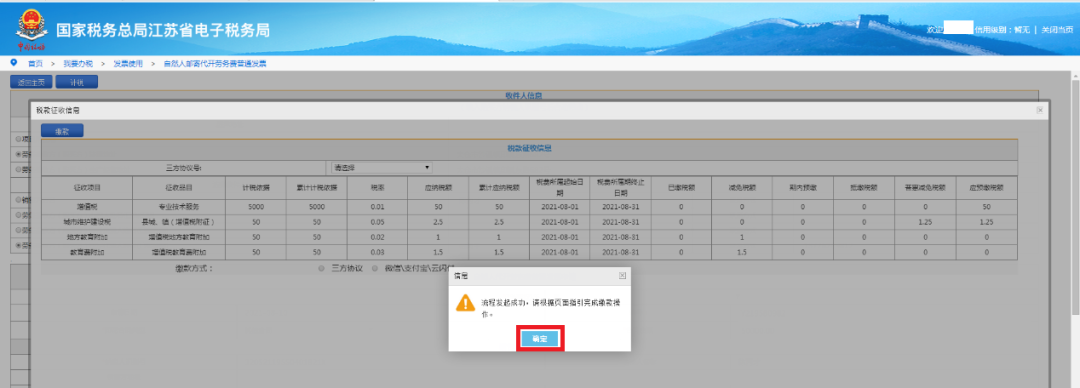Click 1.25 in the 普惠减免税额 column
1080x388 pixels.
[x=925, y=221]
